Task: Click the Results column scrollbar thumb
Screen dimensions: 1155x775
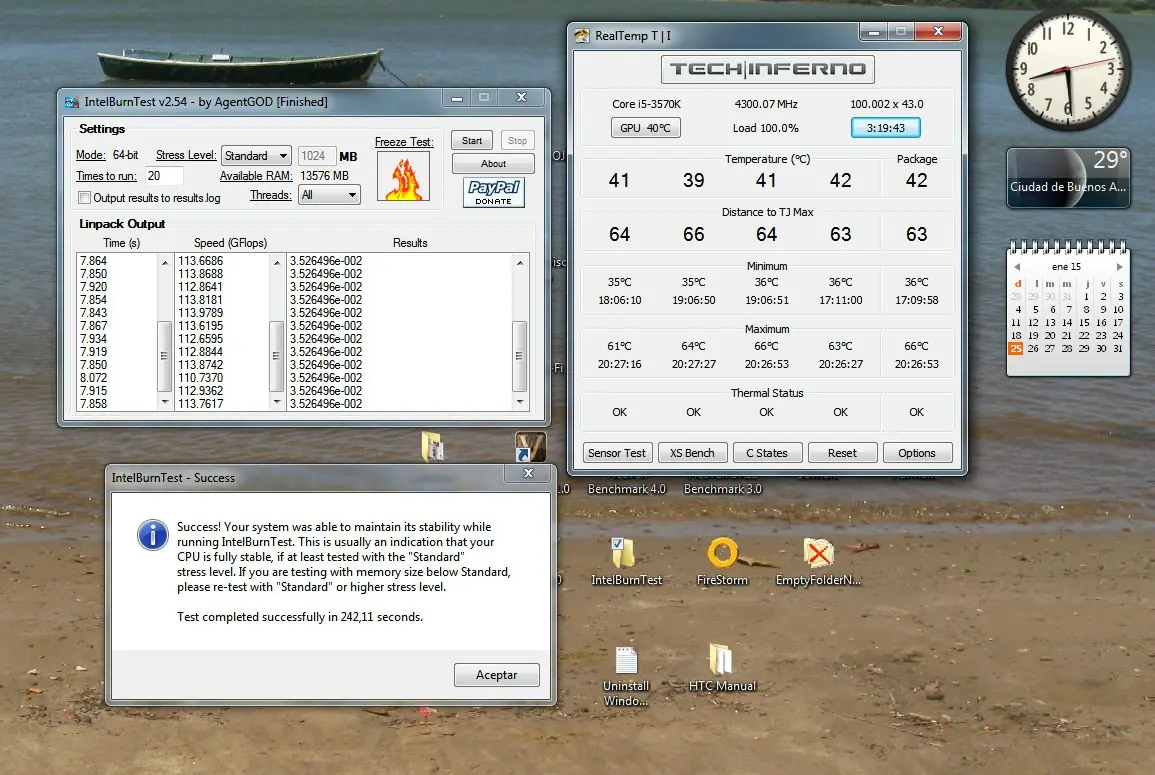Action: coord(520,356)
